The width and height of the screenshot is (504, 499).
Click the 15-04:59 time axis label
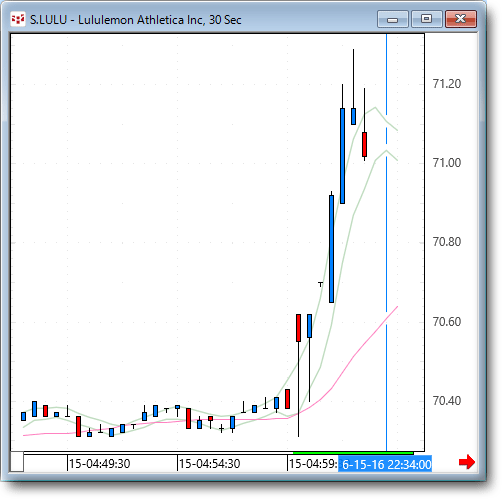313,464
